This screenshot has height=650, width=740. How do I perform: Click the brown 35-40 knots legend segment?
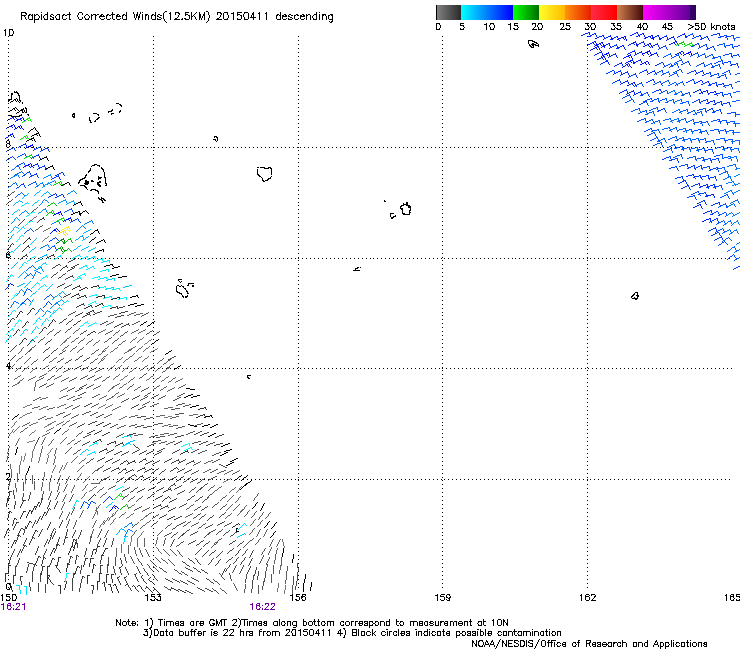(x=630, y=12)
